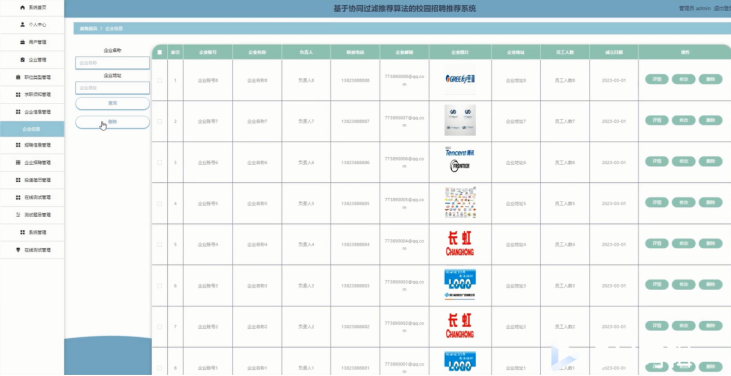Open the gray logo image in row 2
The height and width of the screenshot is (376, 731).
pyautogui.click(x=460, y=120)
